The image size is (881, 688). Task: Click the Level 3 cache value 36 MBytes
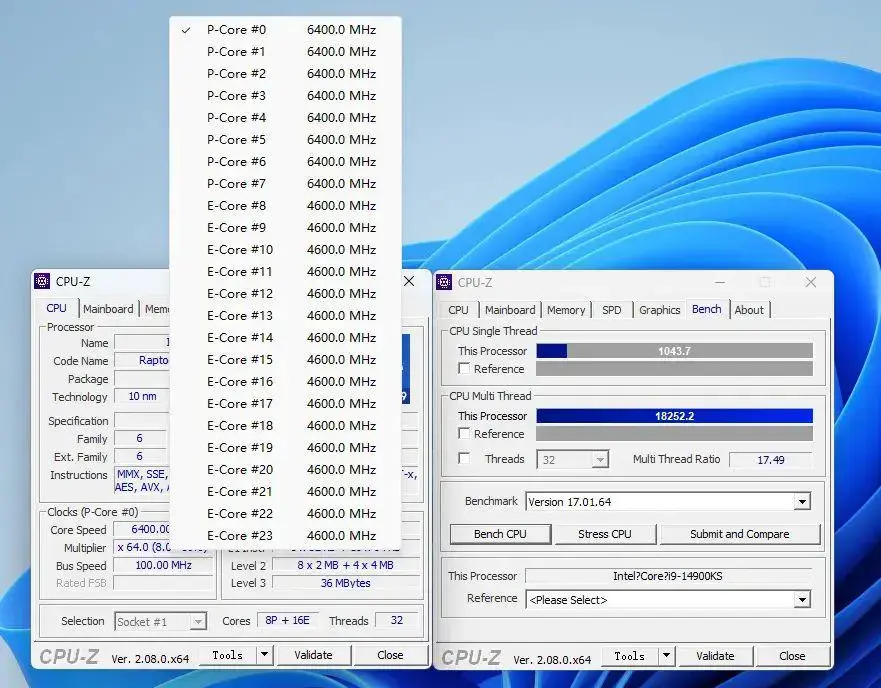tap(346, 583)
